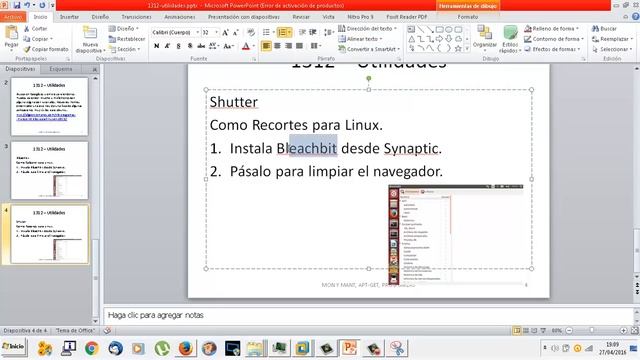The image size is (640, 360).
Task: Justify text in paragraph group
Action: coord(300,46)
